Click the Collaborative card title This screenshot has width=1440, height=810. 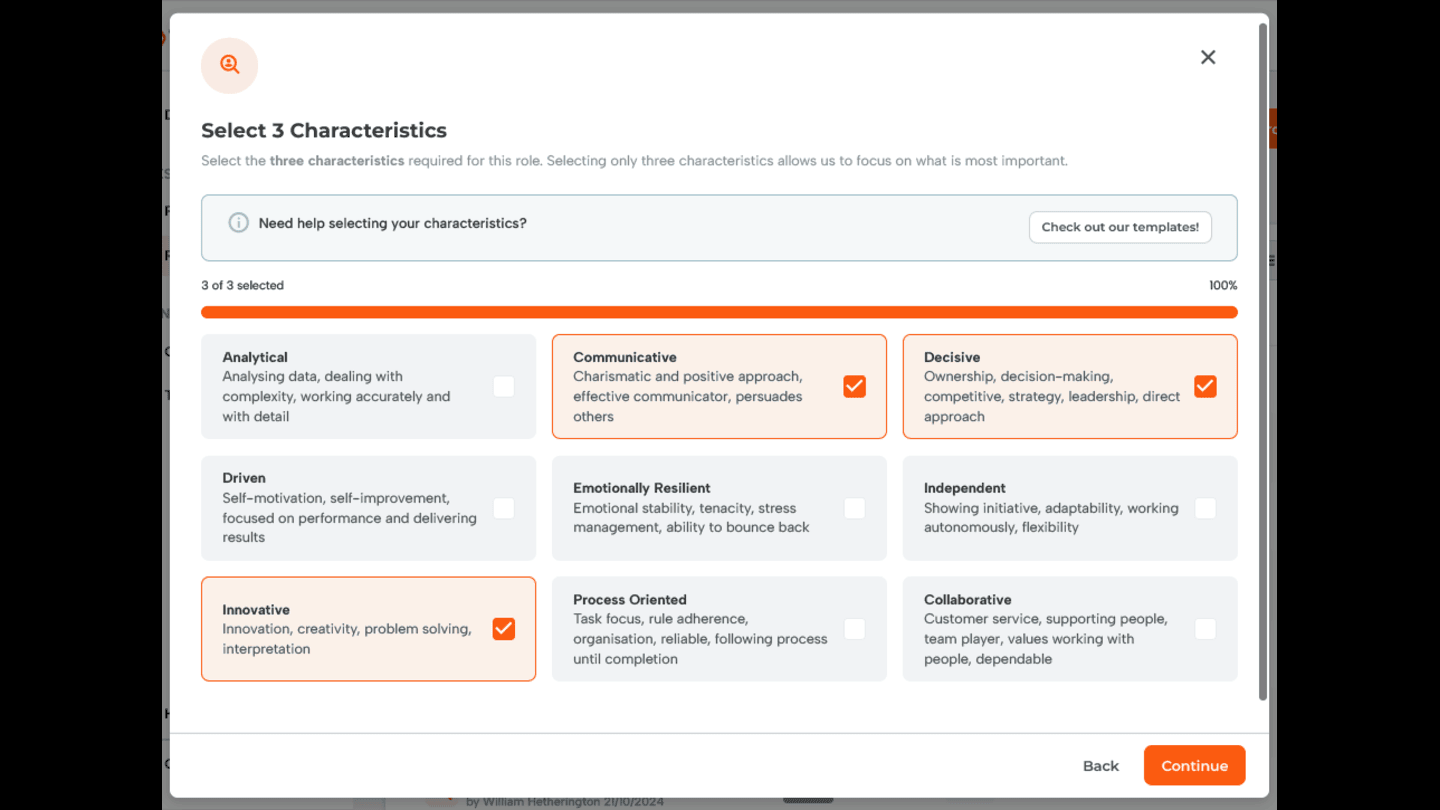(968, 600)
